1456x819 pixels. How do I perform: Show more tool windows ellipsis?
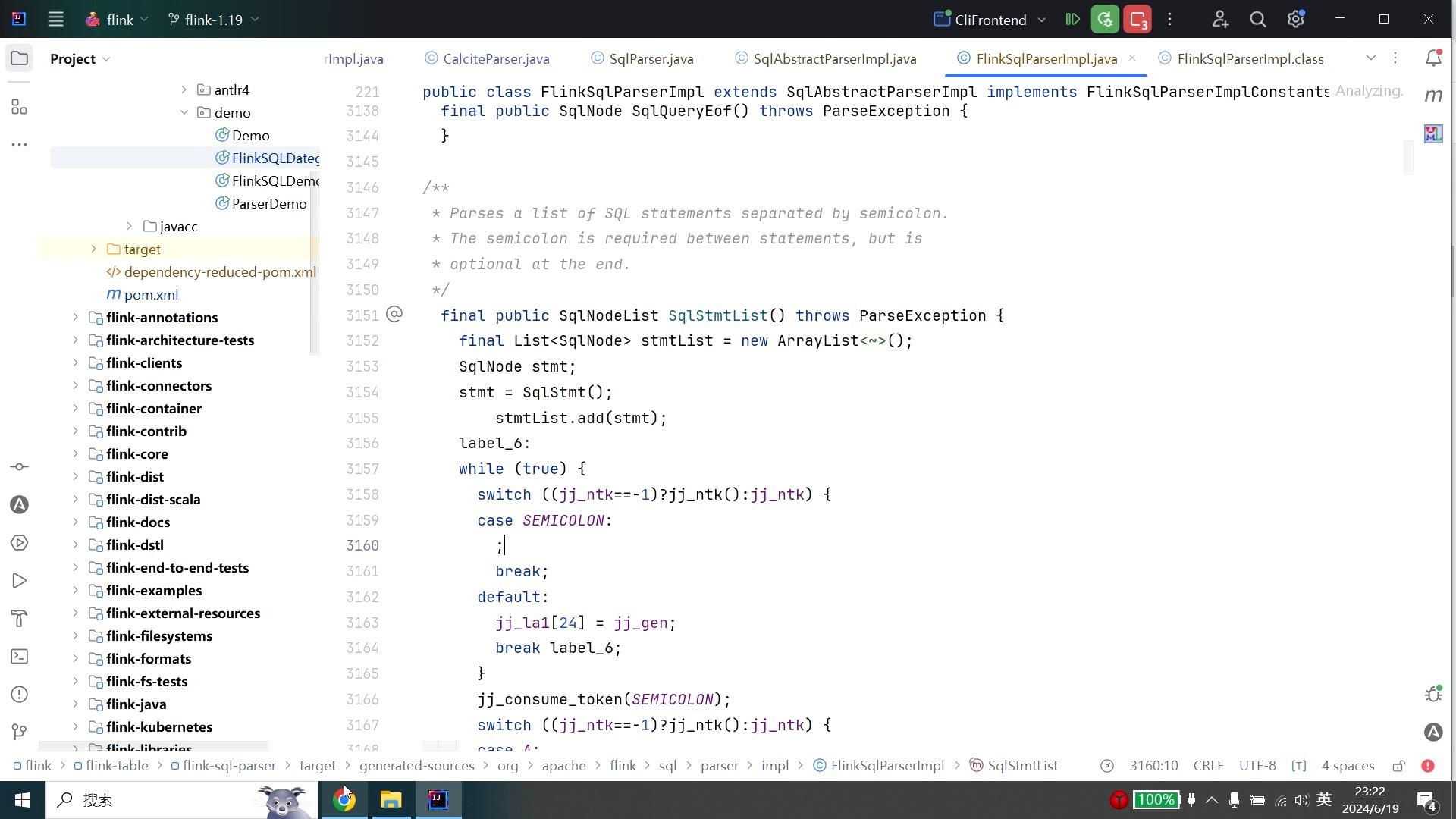pyautogui.click(x=20, y=144)
